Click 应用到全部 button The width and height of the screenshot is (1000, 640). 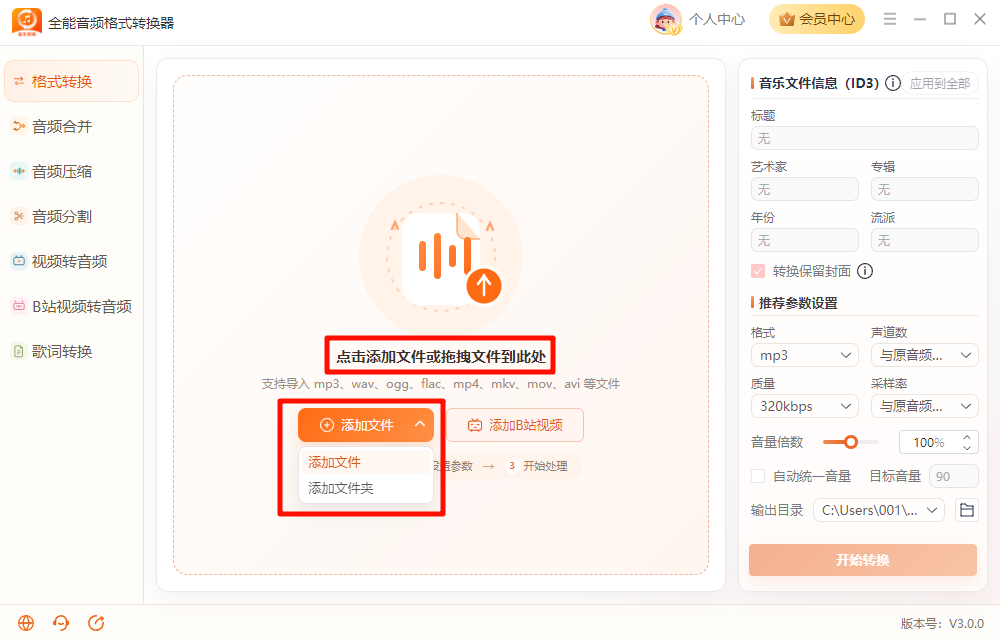tap(939, 84)
